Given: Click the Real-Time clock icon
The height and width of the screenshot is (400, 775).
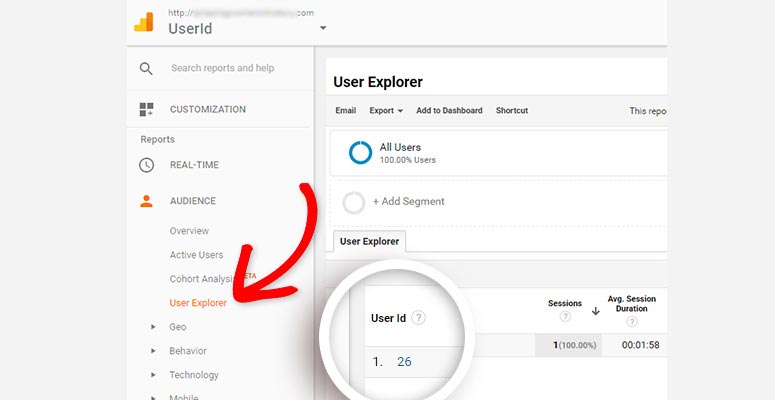Looking at the screenshot, I should pyautogui.click(x=146, y=165).
